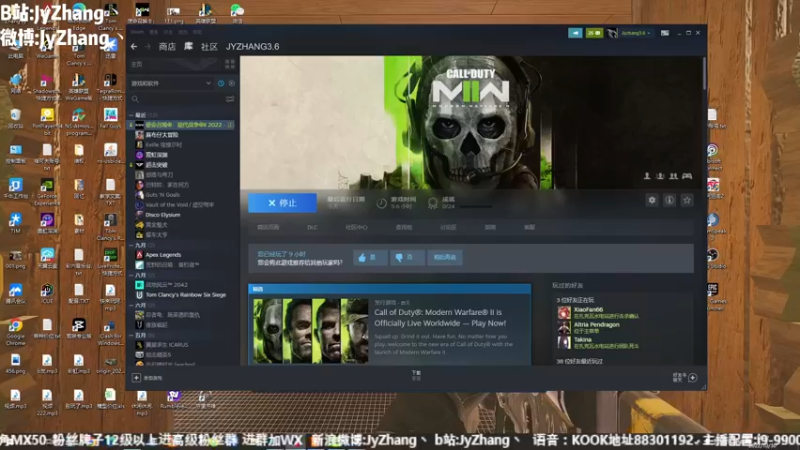Screen dimensions: 800x450
Task: Click the library search field
Action: pyautogui.click(x=176, y=99)
